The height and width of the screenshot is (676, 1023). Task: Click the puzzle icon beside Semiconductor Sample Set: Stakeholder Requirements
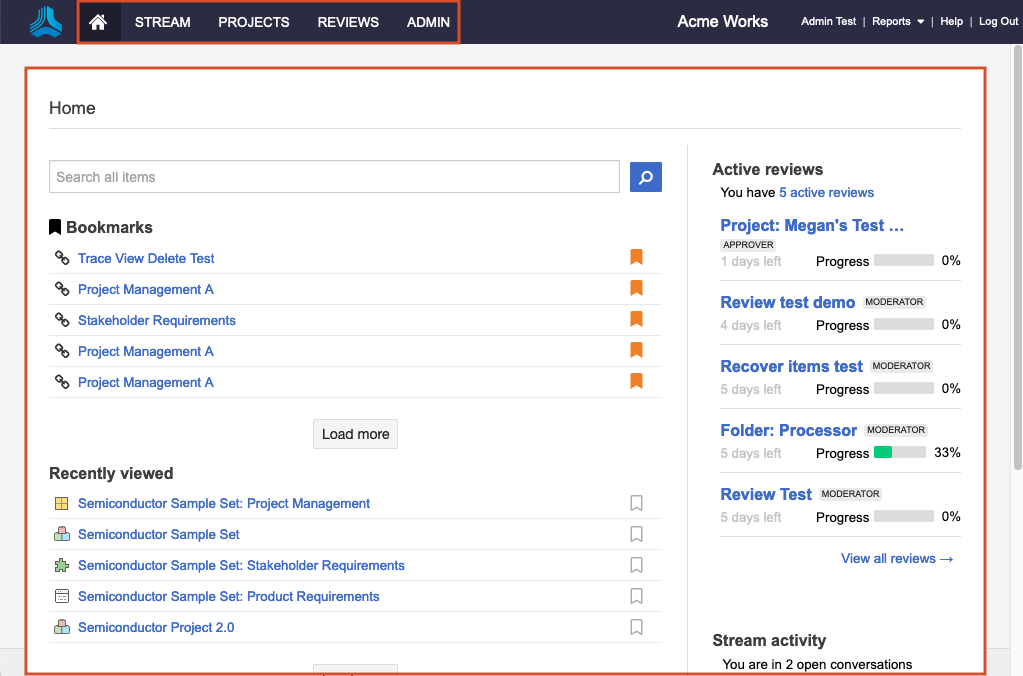62,566
